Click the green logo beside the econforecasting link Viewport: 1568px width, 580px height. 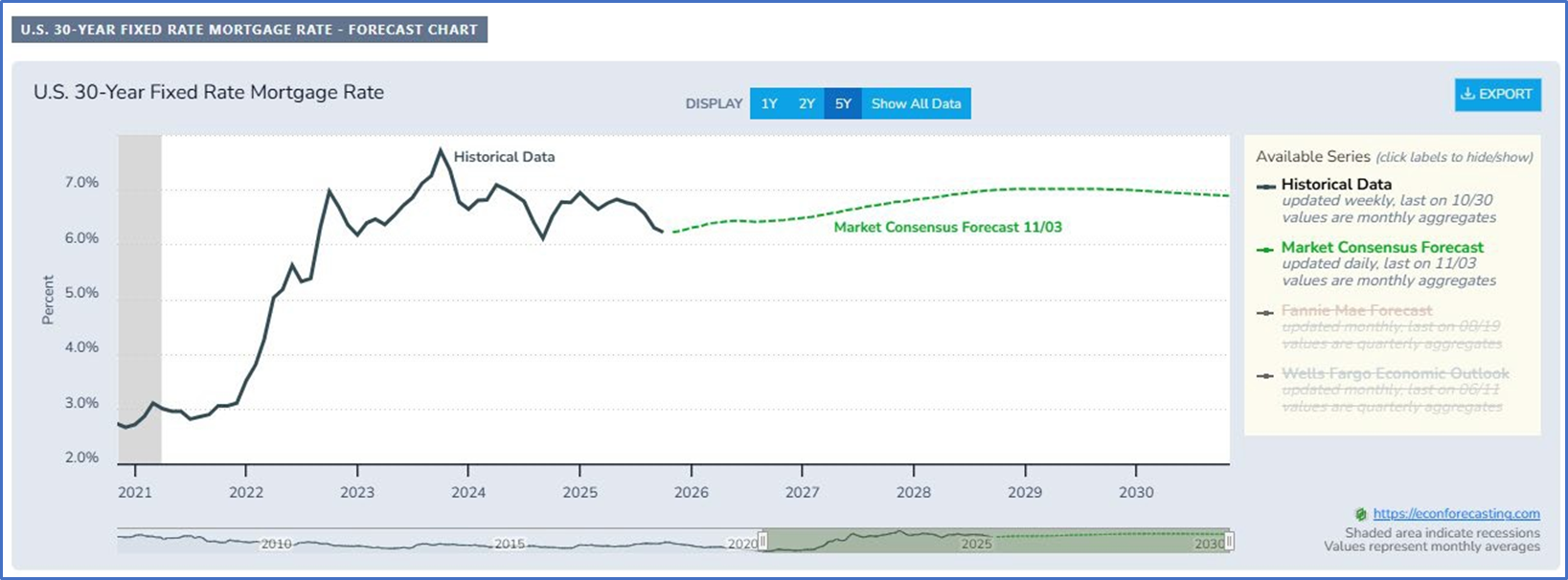click(x=1361, y=514)
